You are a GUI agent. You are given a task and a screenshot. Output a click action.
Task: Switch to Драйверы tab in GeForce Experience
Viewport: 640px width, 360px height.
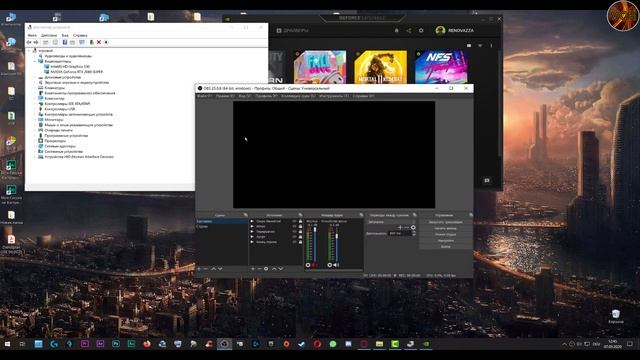click(293, 31)
